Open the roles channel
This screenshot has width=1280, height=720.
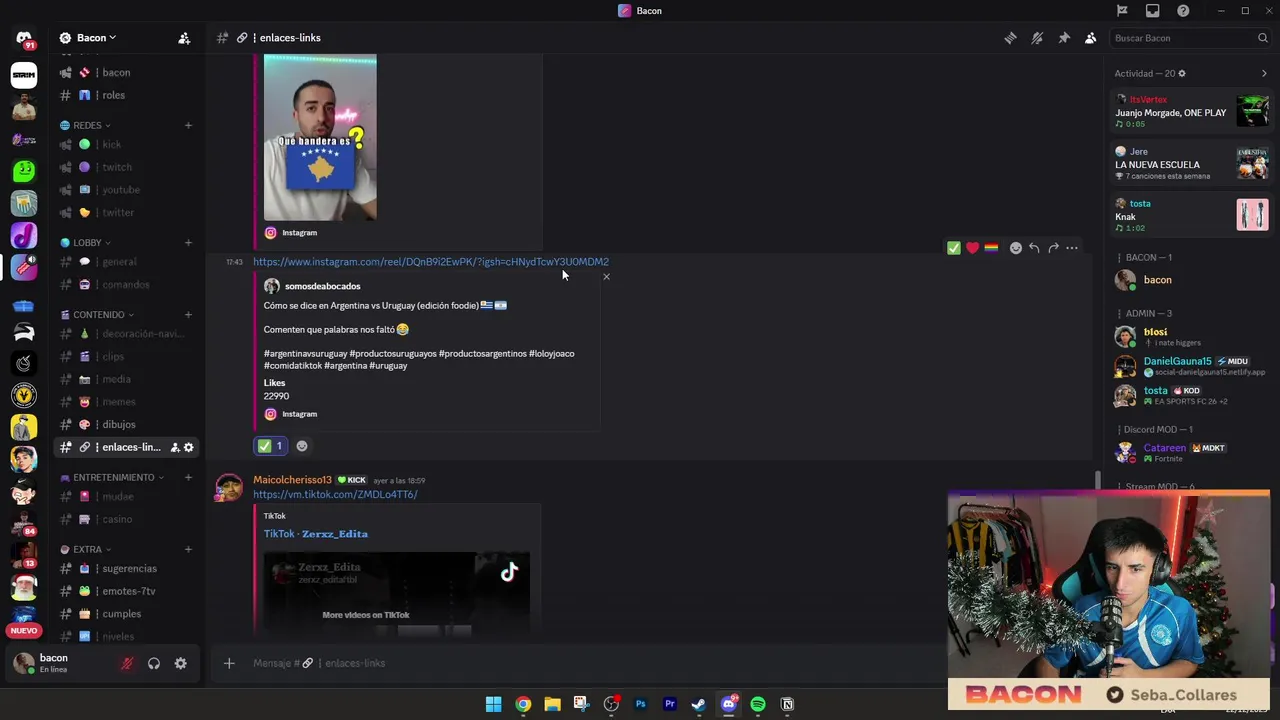point(126,95)
